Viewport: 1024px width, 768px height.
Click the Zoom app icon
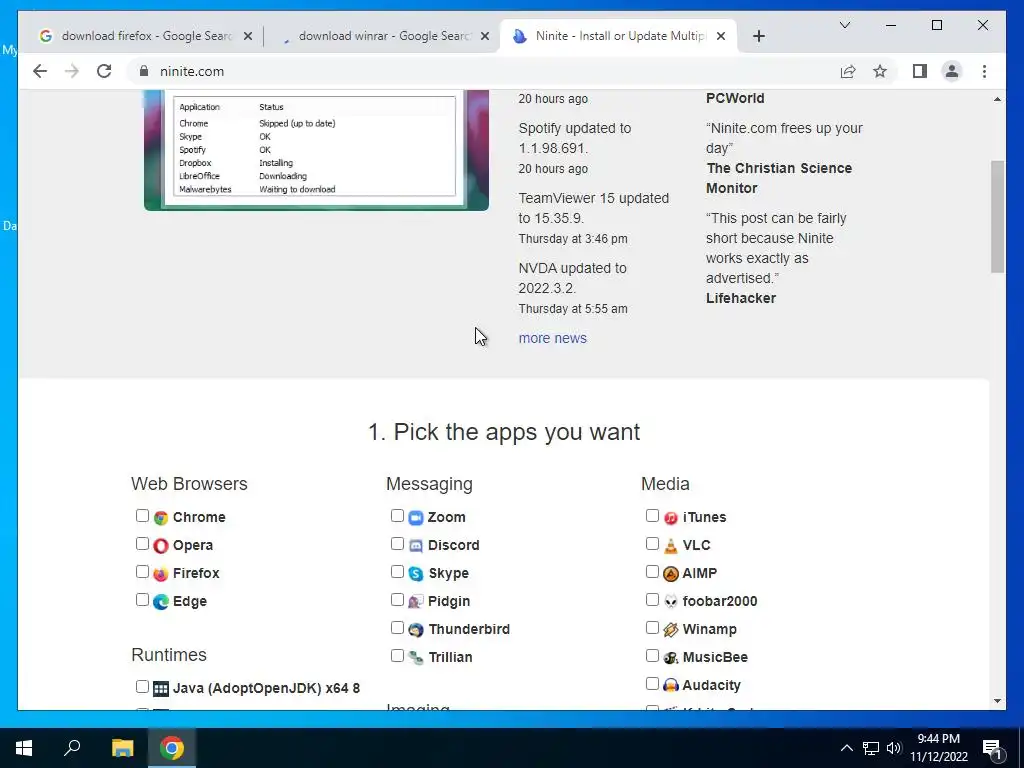[x=416, y=518]
